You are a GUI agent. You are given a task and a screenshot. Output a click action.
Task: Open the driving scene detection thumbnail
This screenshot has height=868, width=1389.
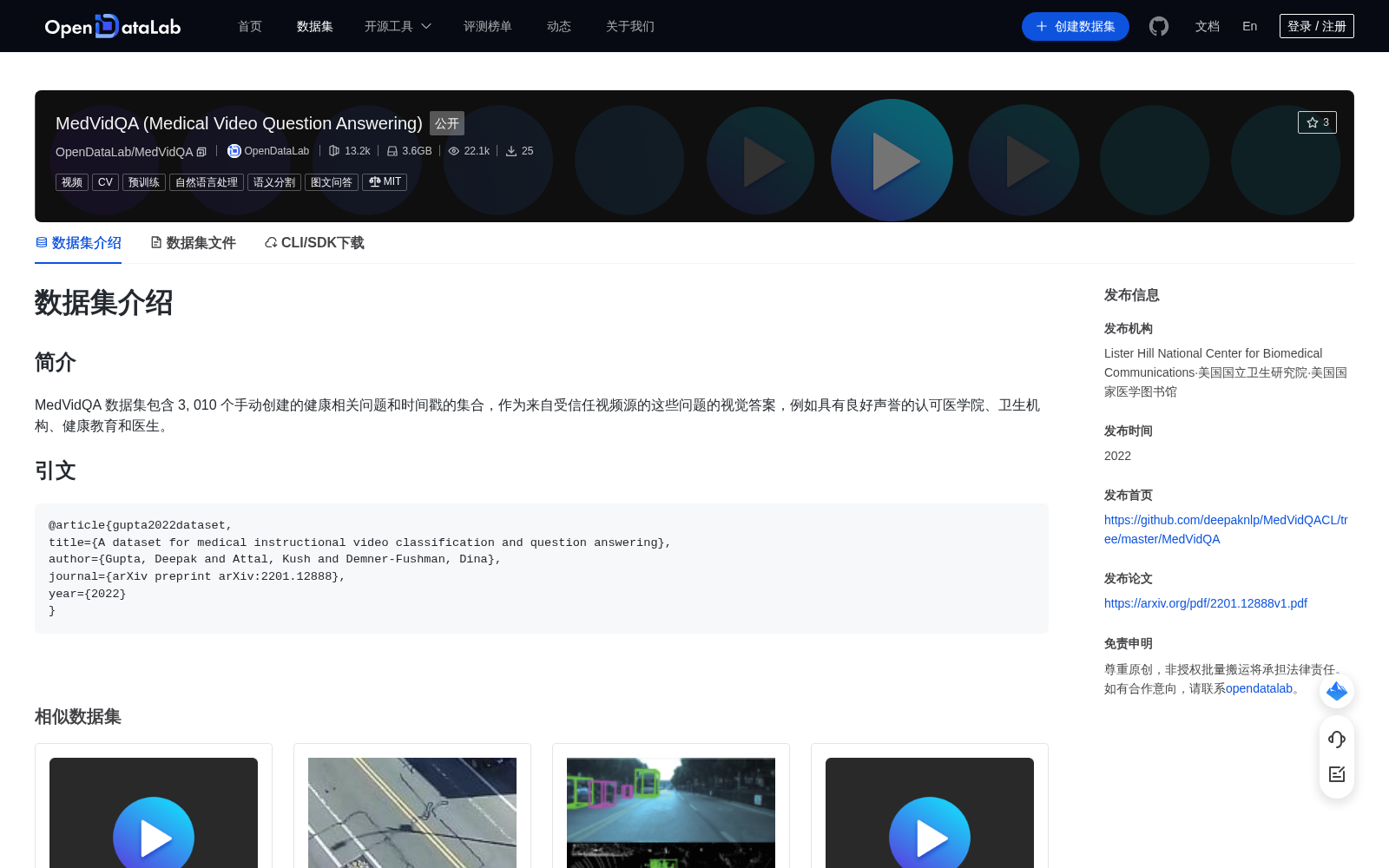coord(671,812)
